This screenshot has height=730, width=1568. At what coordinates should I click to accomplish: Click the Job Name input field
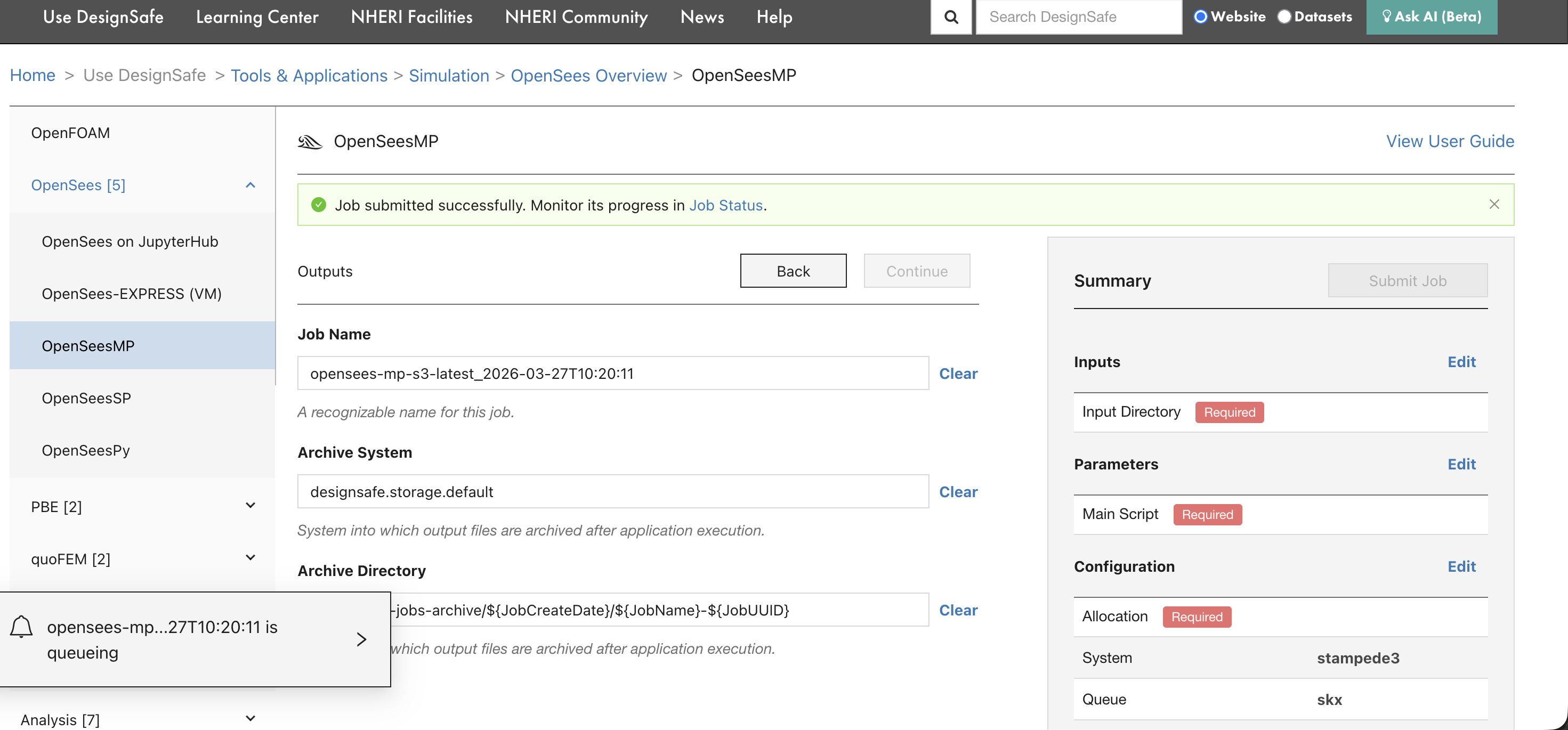(613, 373)
